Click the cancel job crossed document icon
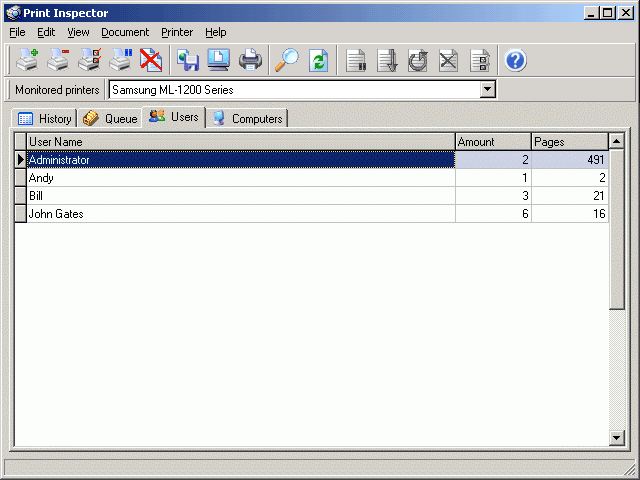 [448, 60]
